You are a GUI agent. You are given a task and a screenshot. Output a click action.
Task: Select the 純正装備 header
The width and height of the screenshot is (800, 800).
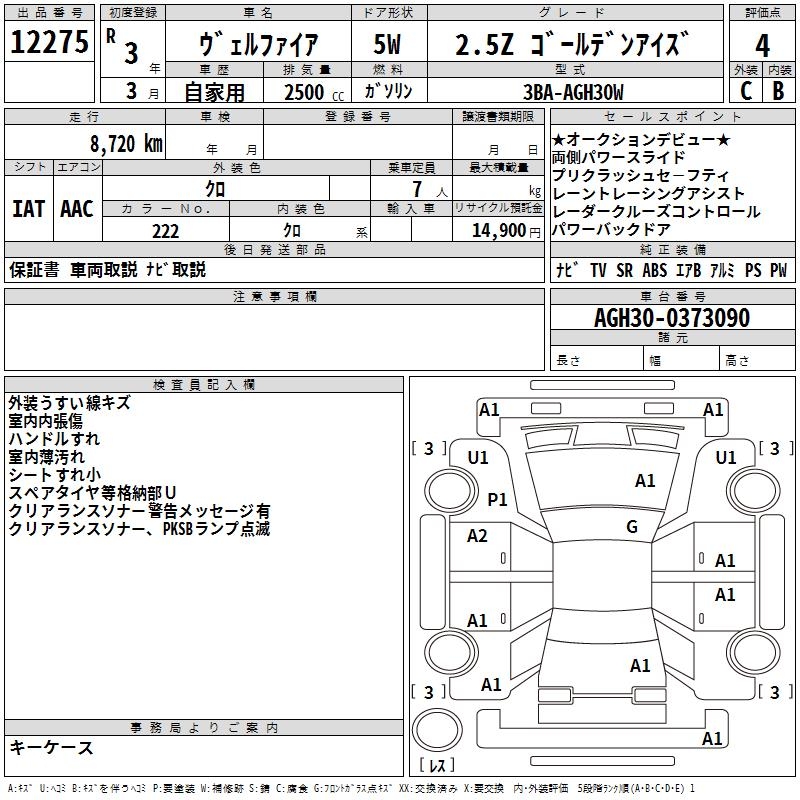coord(672,249)
